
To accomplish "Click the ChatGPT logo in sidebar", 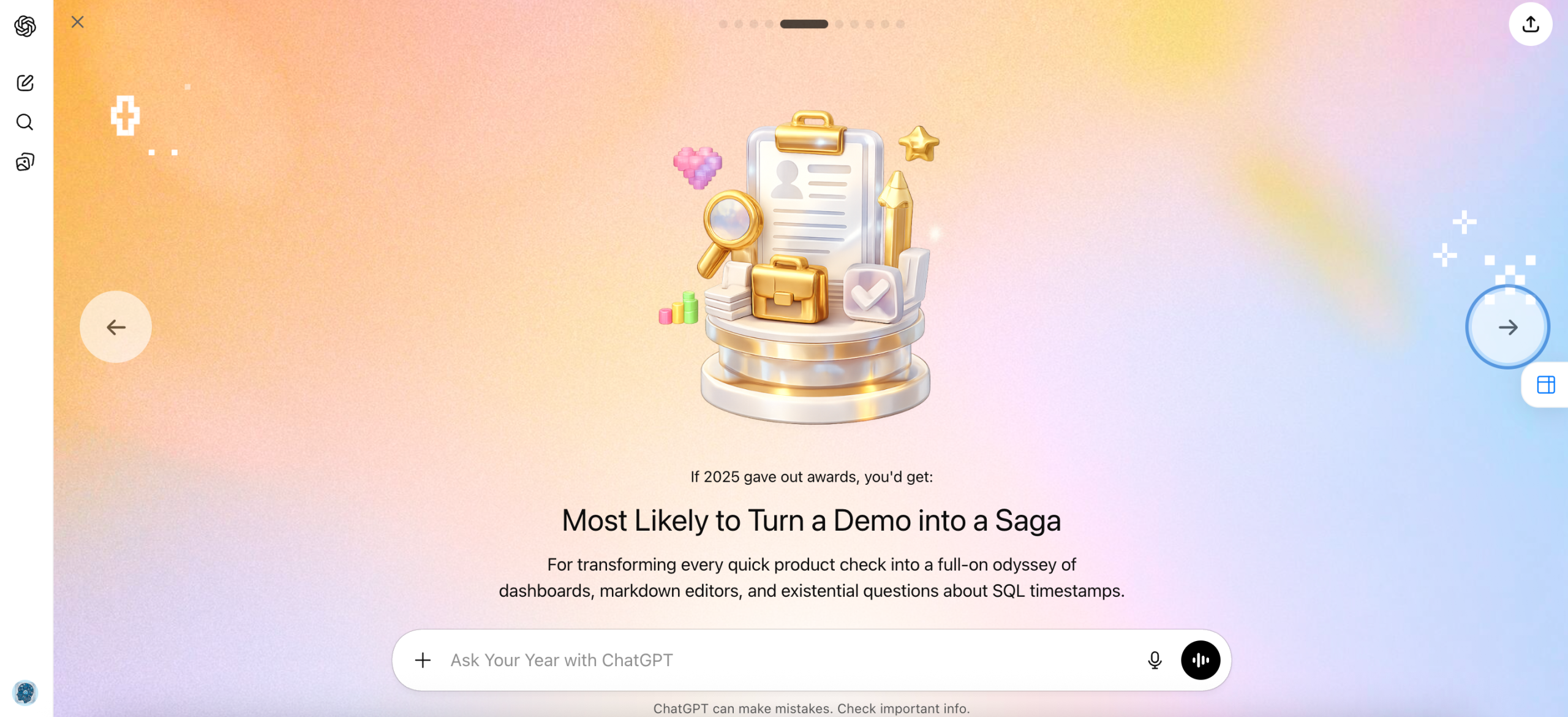I will pyautogui.click(x=25, y=26).
